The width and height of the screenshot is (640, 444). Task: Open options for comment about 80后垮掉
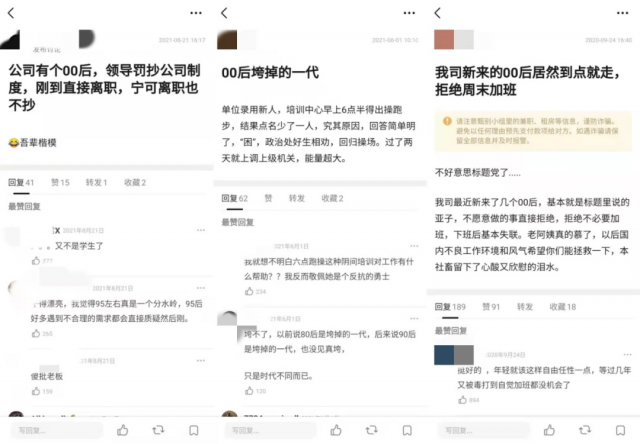click(414, 318)
